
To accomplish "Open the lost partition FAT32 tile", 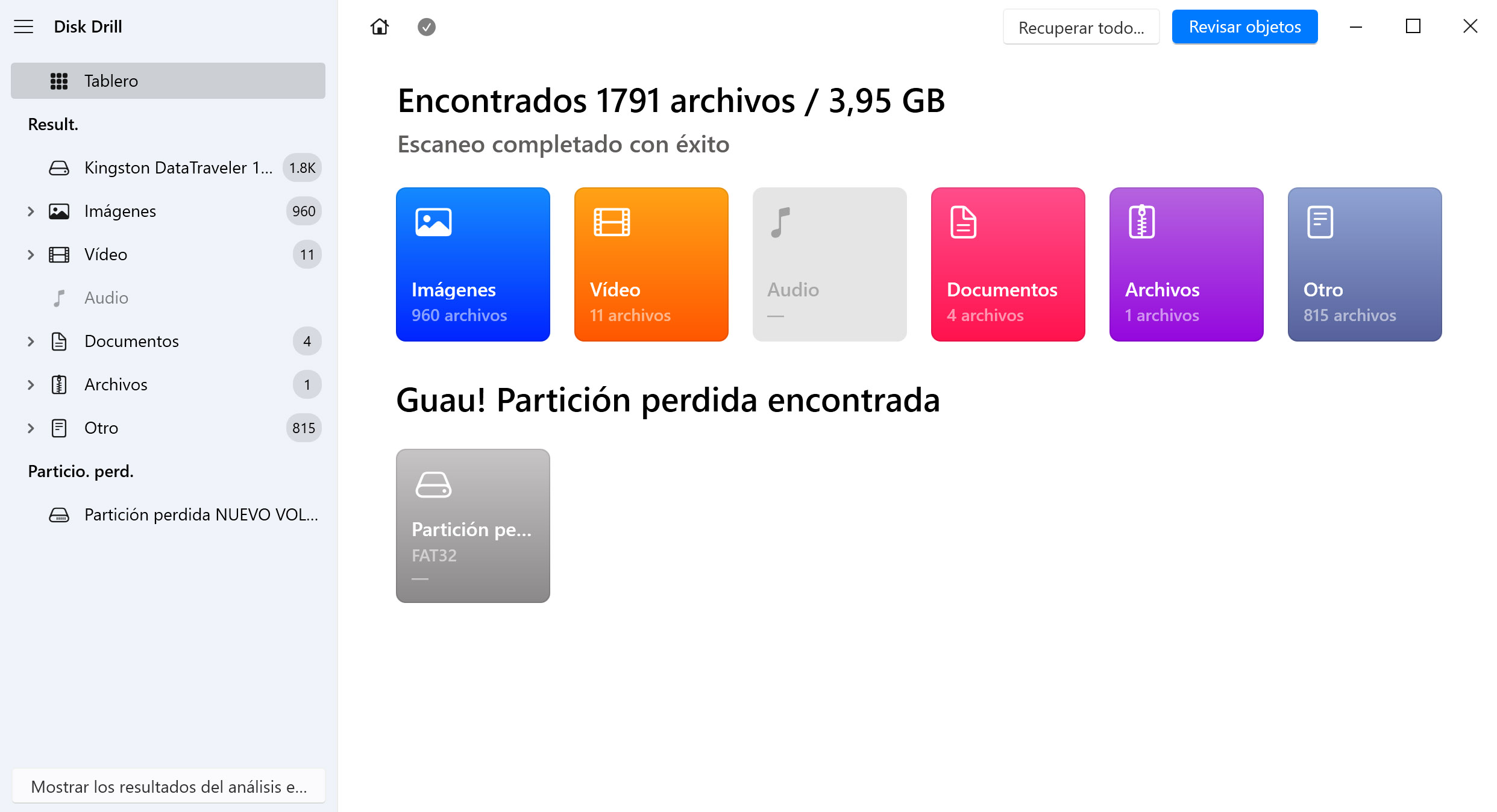I will [x=473, y=526].
